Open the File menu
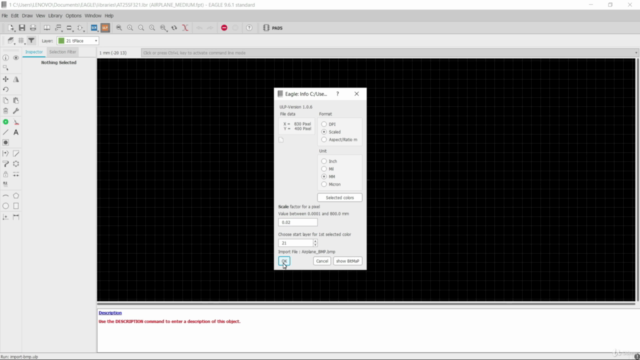640x360 pixels. pos(4,16)
